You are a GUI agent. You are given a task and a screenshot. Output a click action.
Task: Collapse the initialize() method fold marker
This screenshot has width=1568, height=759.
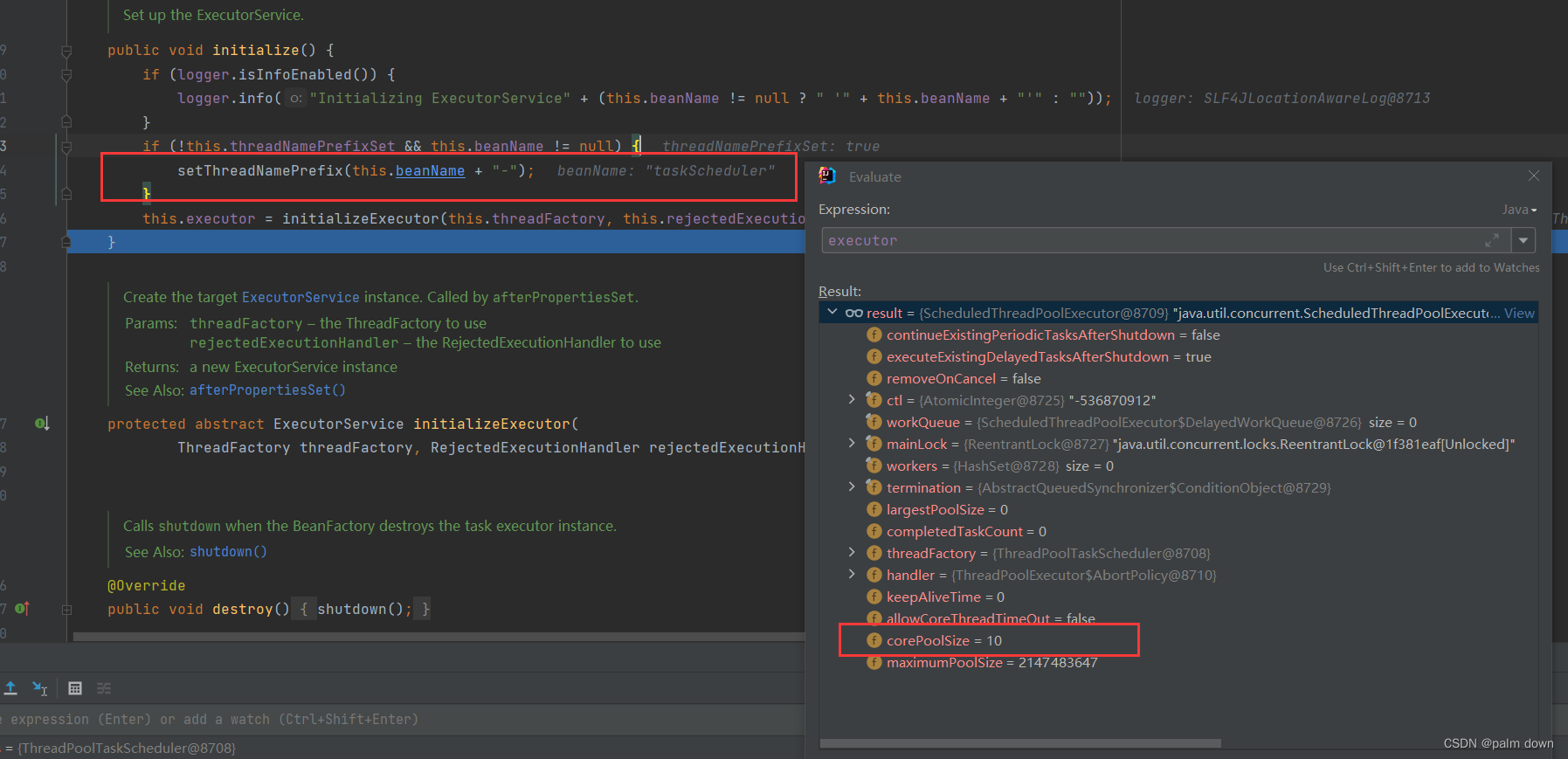pos(66,52)
